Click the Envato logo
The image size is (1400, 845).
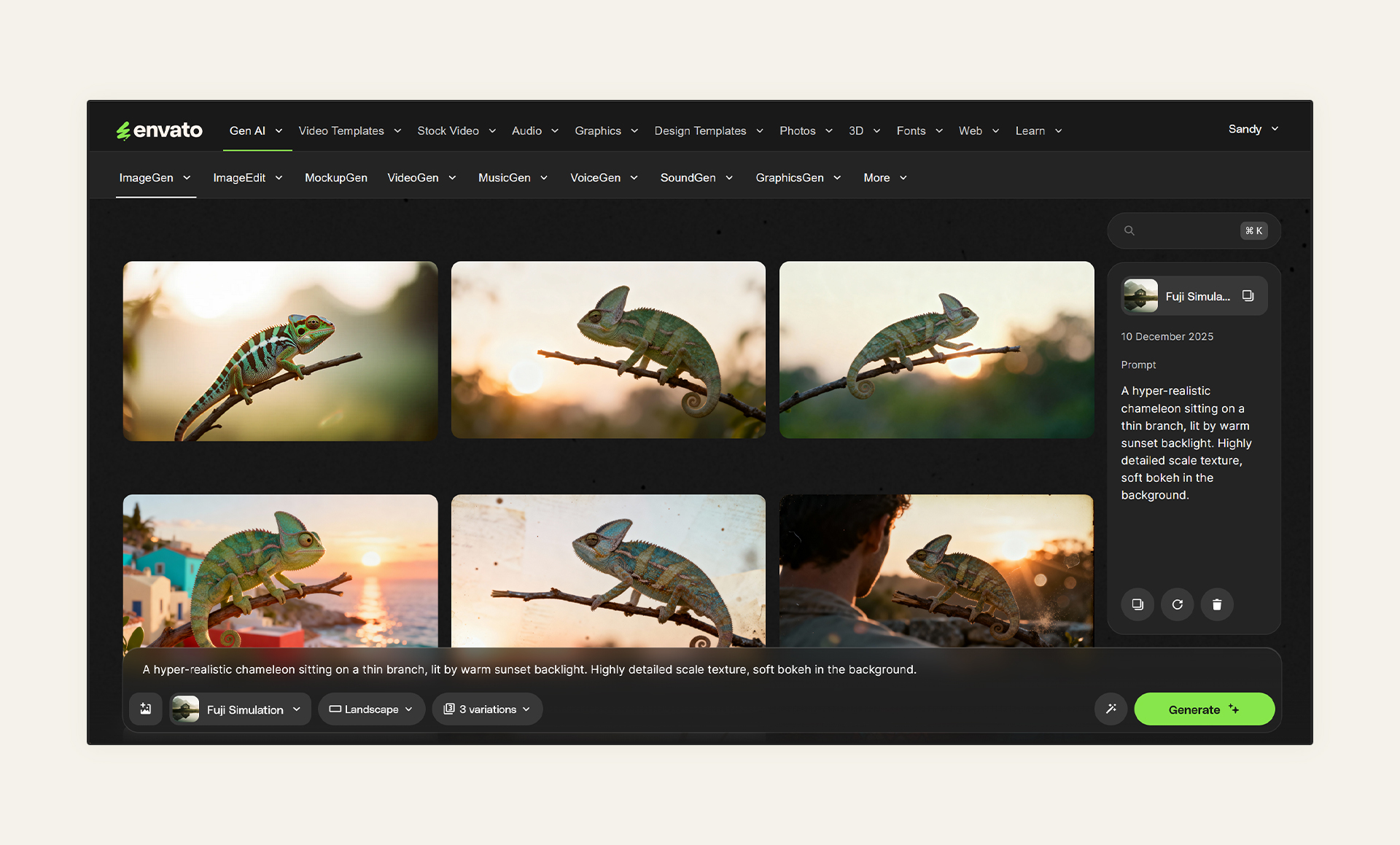pyautogui.click(x=160, y=131)
